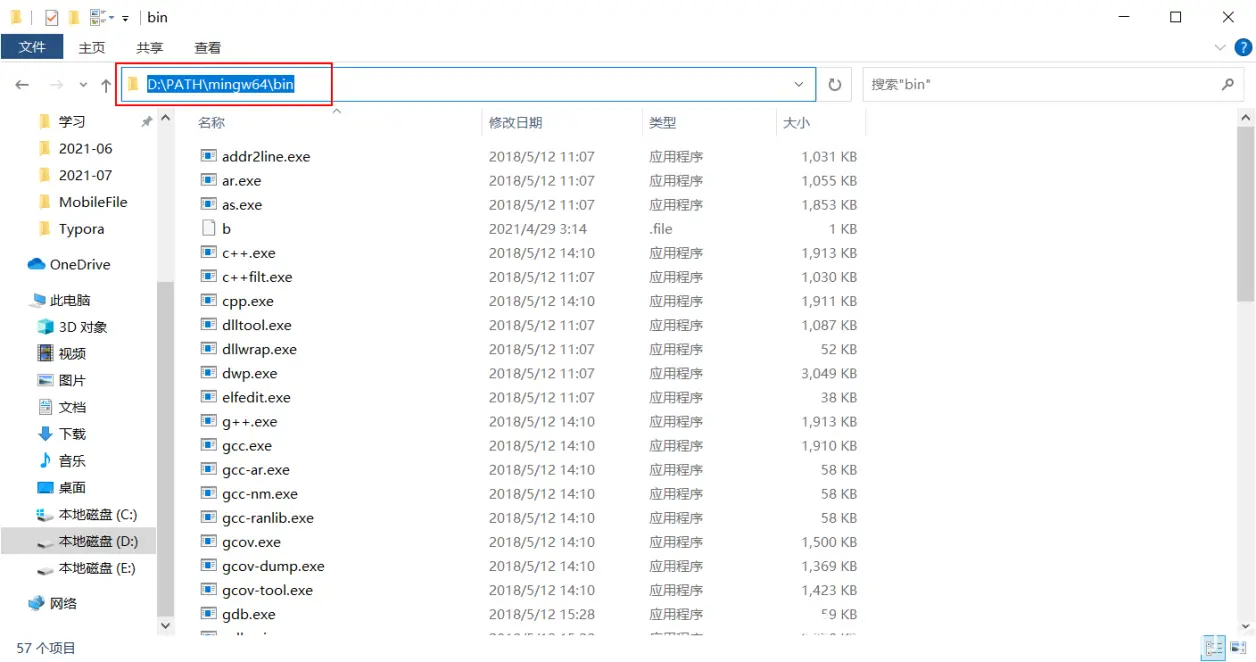Click the file list vertical scrollbar
The width and height of the screenshot is (1256, 662).
point(1245,214)
